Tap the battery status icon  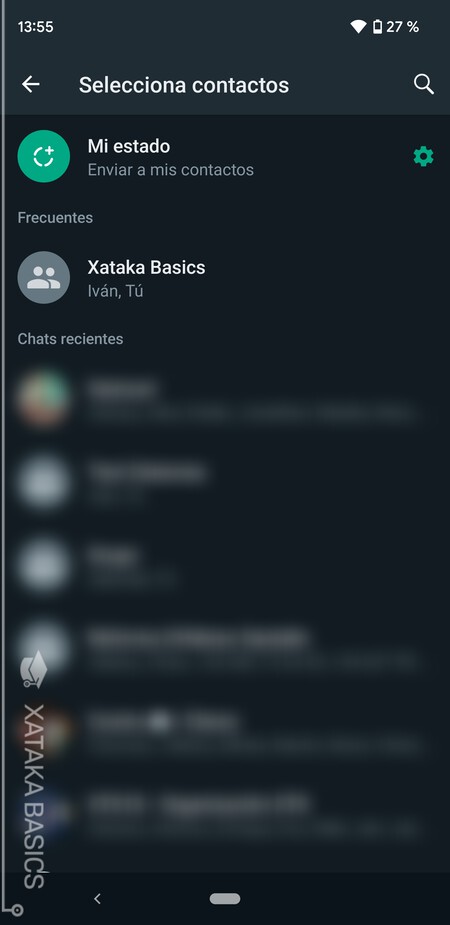[377, 27]
